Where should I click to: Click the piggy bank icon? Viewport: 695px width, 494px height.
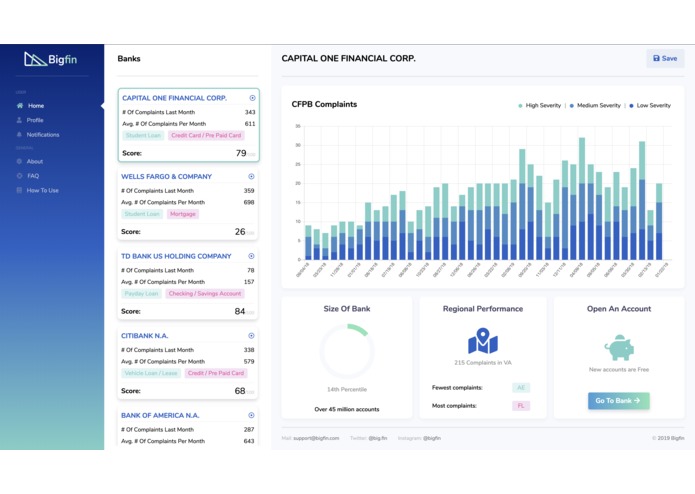point(619,347)
